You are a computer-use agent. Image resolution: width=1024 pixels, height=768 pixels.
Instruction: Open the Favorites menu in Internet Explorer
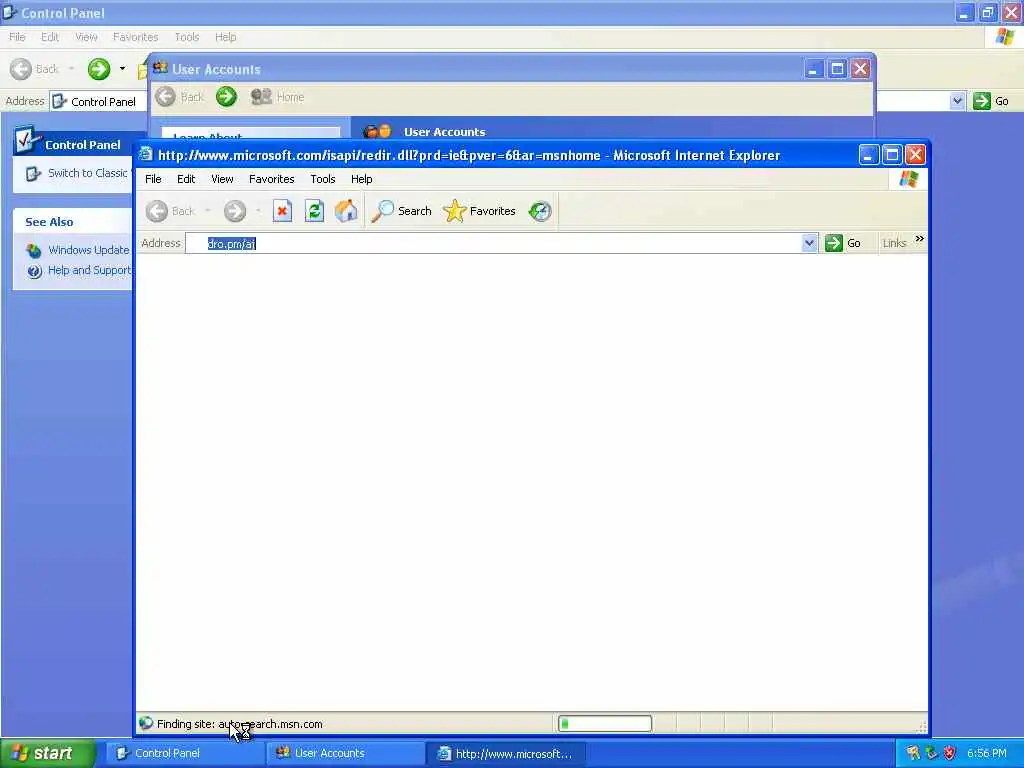click(272, 179)
